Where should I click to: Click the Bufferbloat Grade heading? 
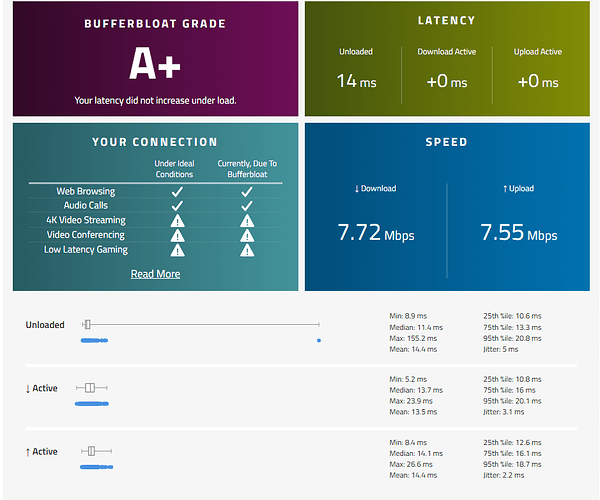pos(155,21)
